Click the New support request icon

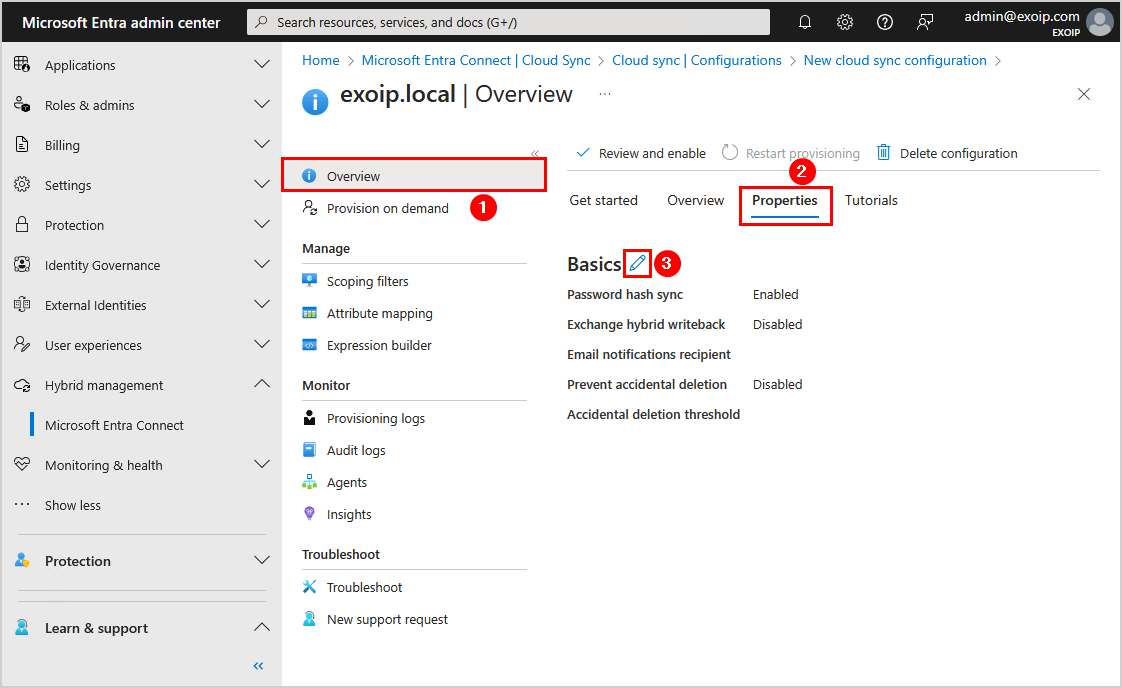(309, 619)
